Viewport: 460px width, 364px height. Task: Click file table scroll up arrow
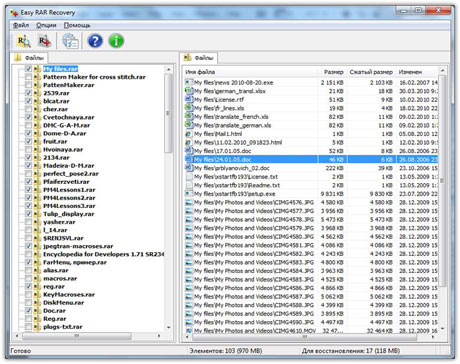[x=442, y=70]
